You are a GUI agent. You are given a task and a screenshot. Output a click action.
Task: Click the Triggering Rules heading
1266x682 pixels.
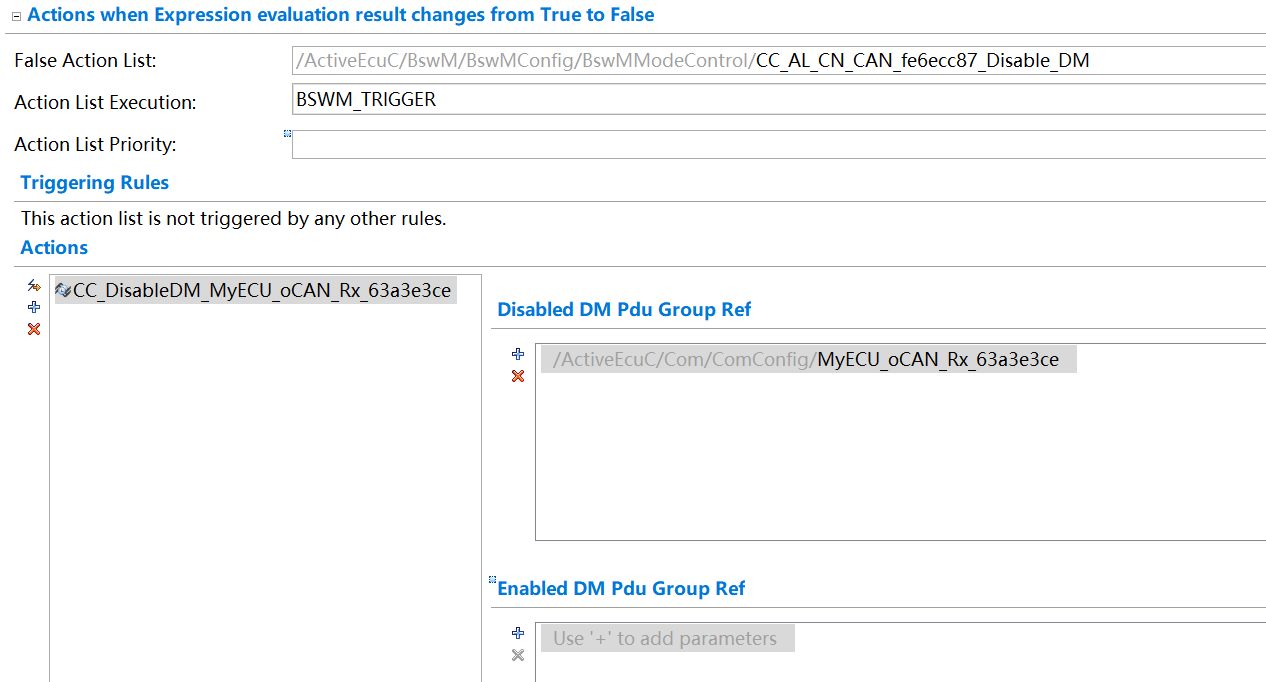coord(95,183)
